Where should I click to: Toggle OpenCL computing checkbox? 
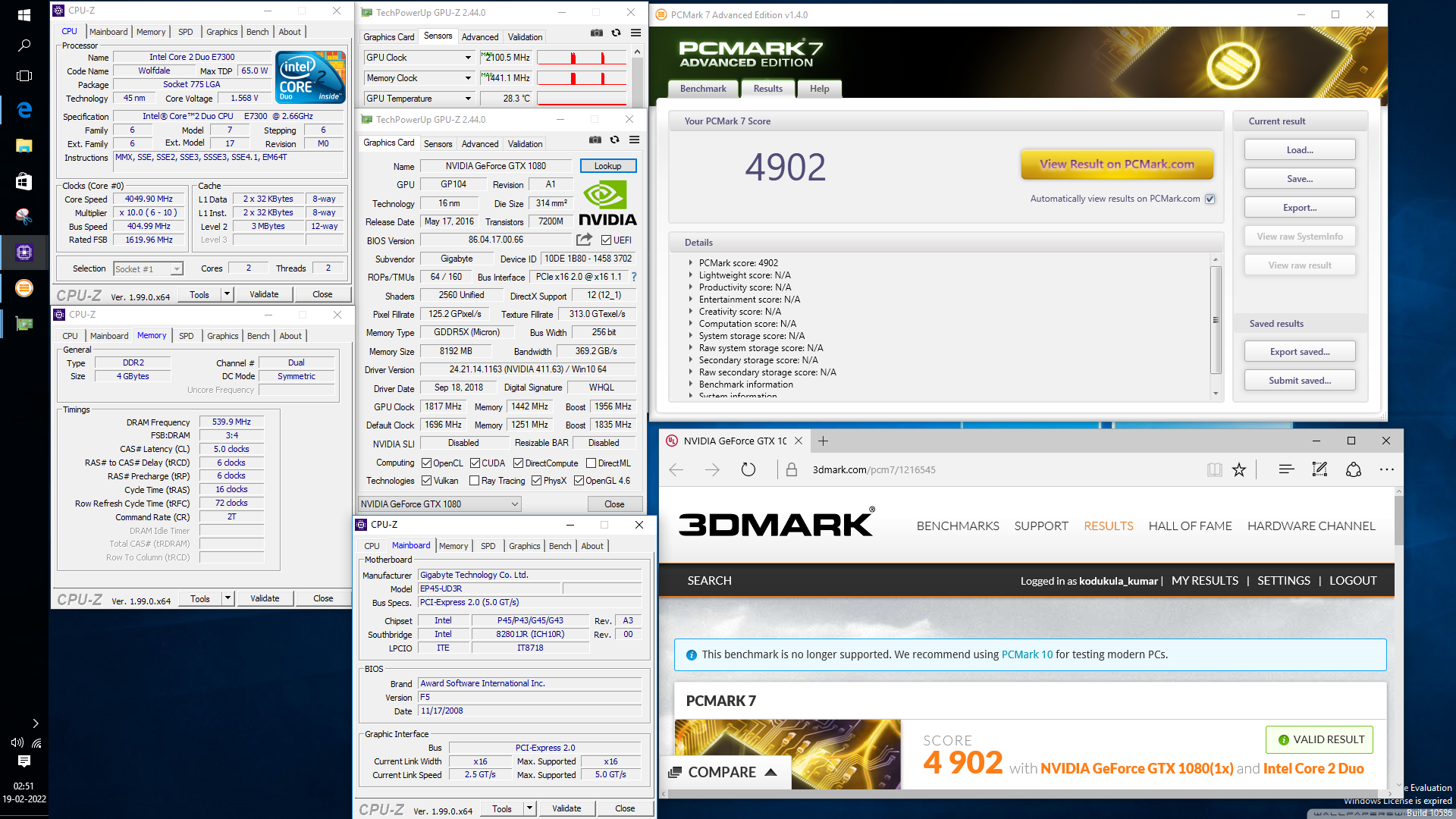click(426, 463)
